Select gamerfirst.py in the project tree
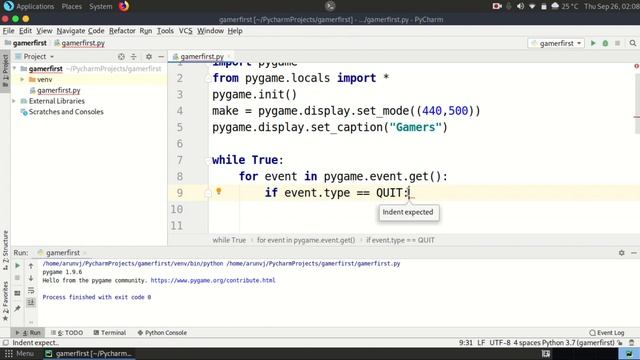 (x=58, y=90)
